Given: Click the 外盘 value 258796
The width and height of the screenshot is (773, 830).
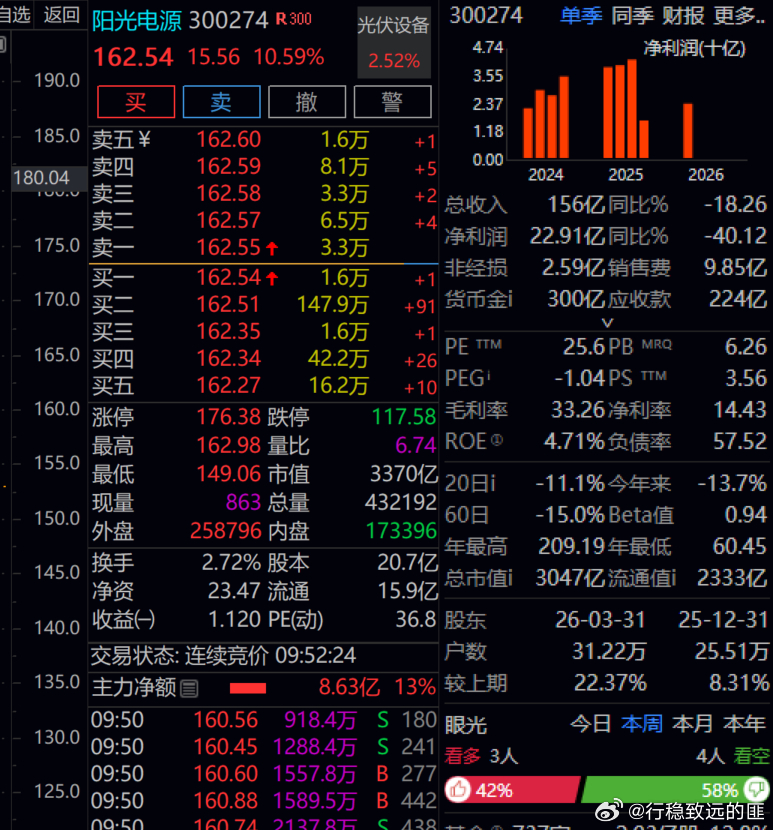Looking at the screenshot, I should (226, 531).
